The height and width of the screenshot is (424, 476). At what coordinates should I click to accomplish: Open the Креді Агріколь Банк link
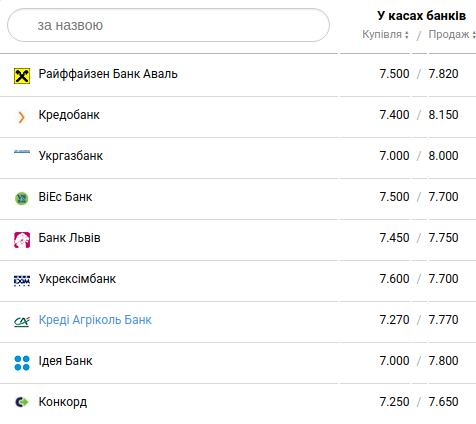pyautogui.click(x=95, y=320)
